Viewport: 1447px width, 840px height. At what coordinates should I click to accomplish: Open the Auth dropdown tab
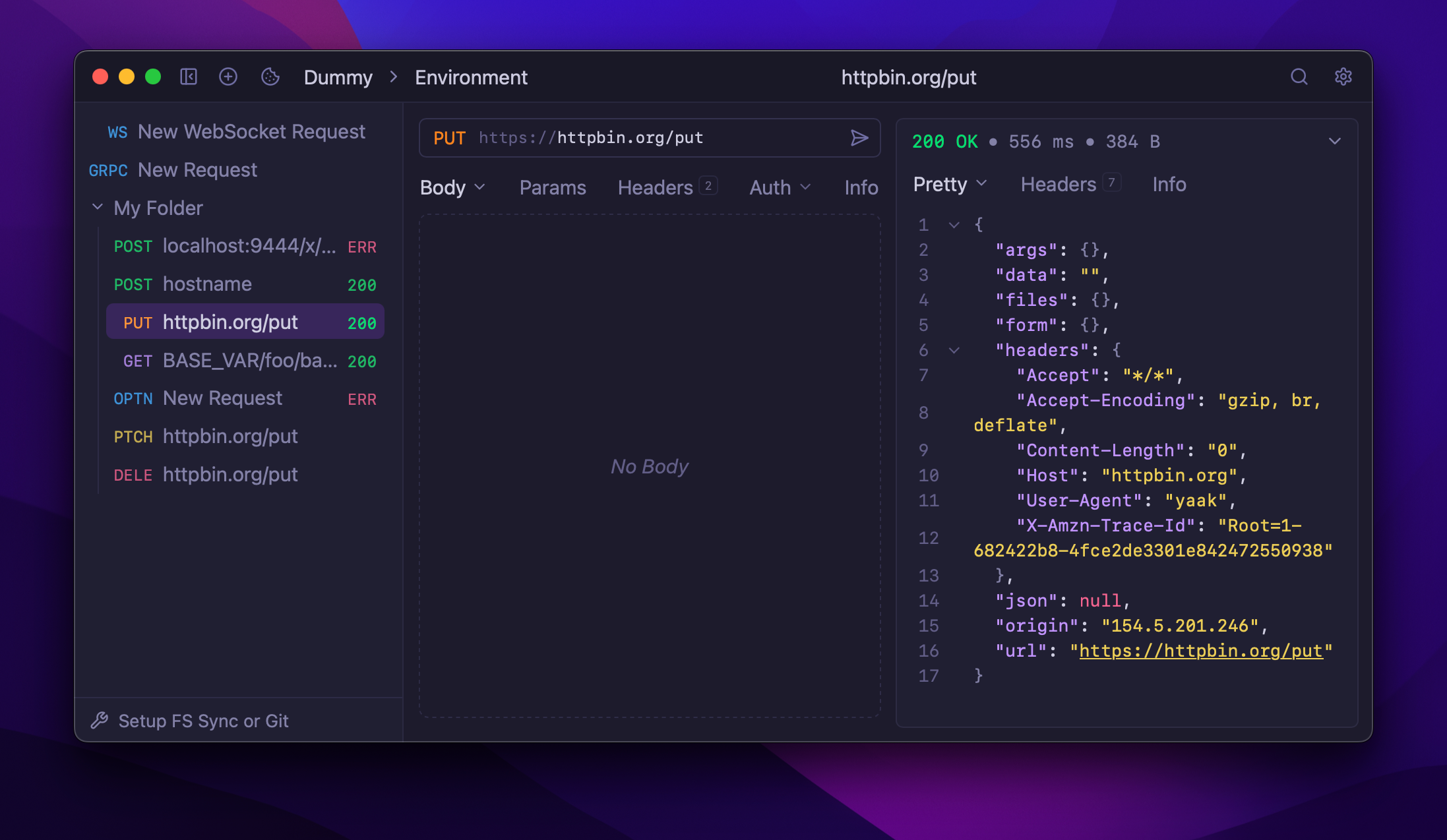tap(780, 187)
